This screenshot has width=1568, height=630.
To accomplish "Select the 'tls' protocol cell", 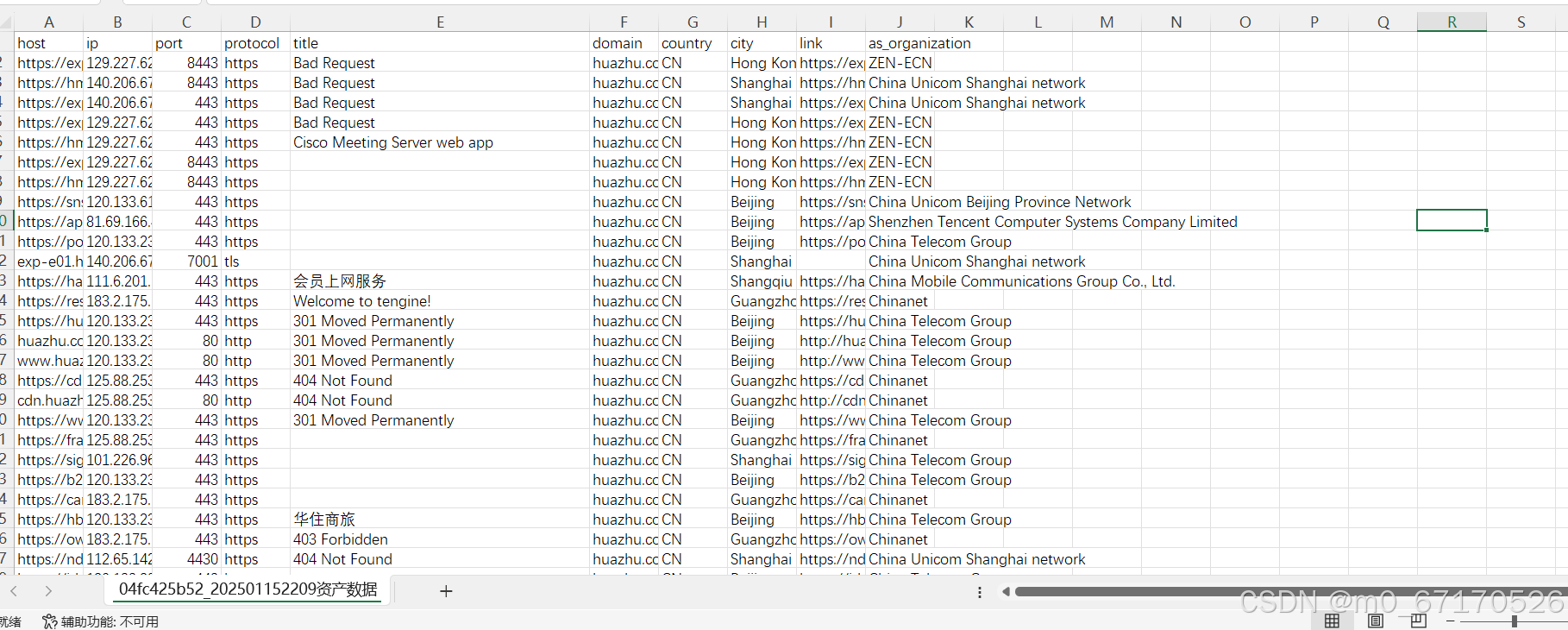I will (256, 261).
